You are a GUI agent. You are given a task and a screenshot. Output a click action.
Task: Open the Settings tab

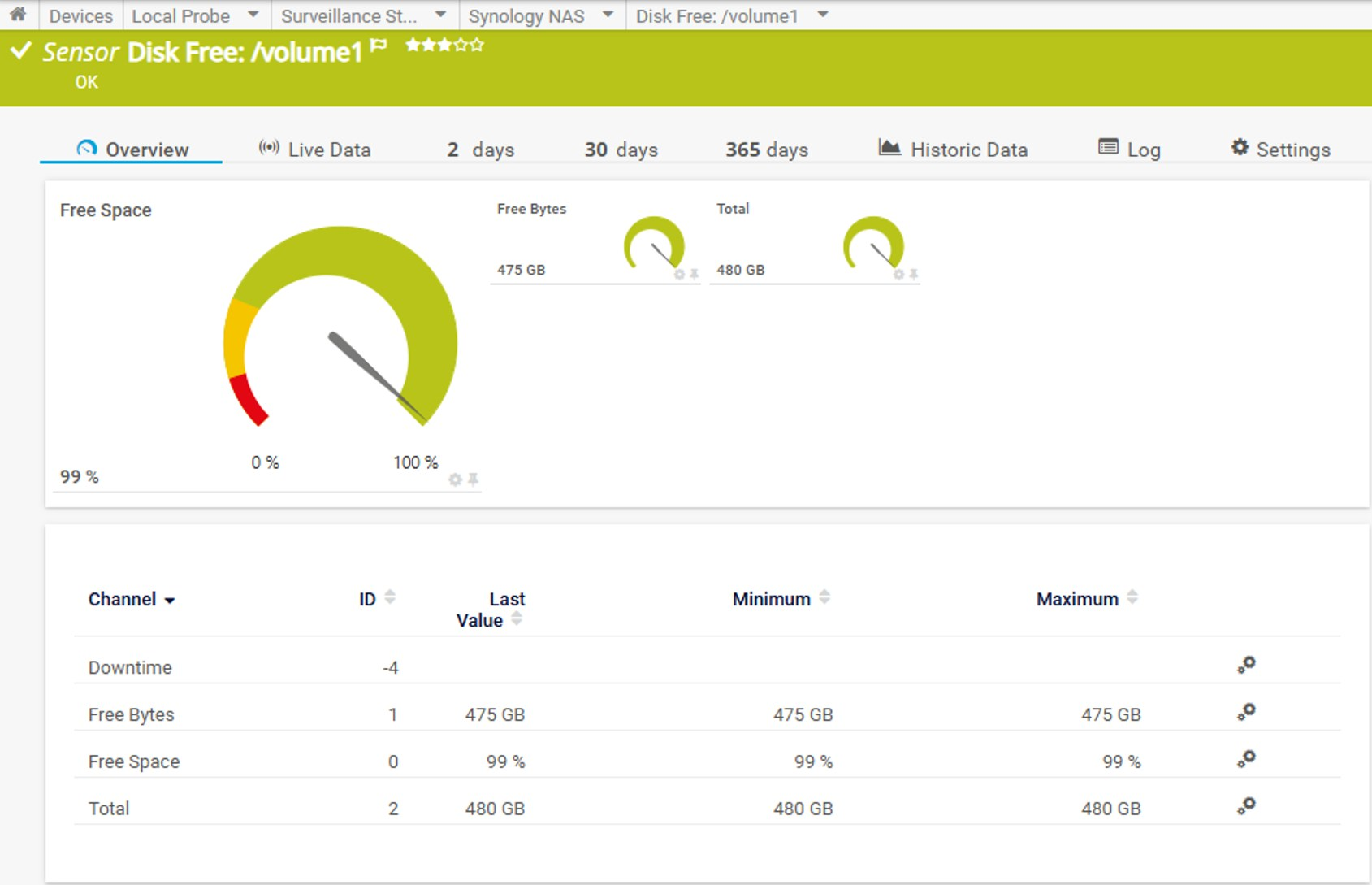(1281, 150)
